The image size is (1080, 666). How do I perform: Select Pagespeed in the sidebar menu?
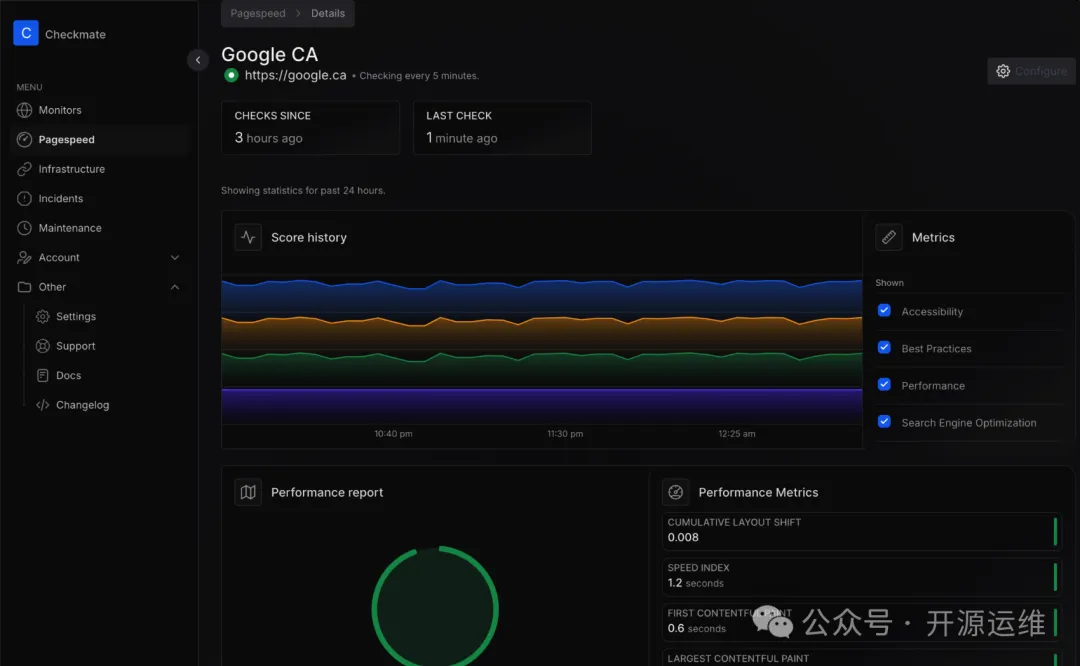[x=66, y=140]
